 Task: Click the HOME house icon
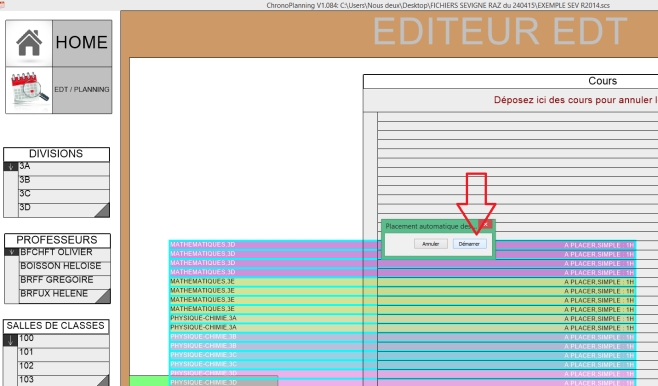click(29, 43)
